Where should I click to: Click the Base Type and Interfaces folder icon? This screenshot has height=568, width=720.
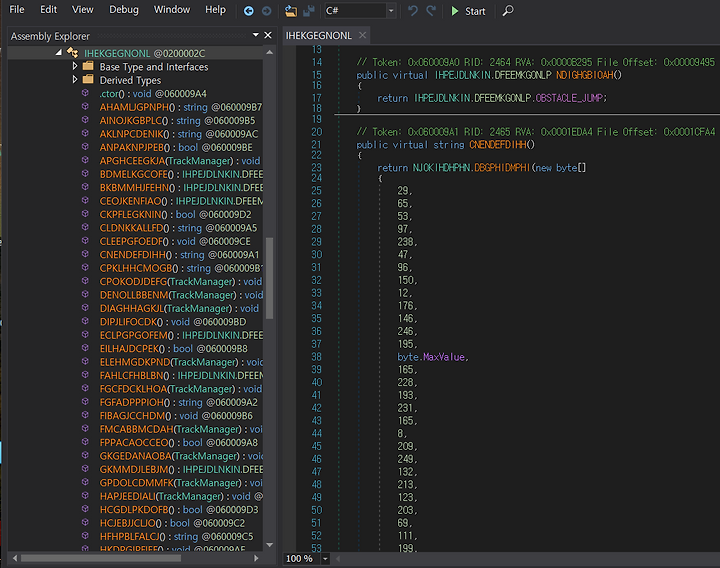tap(88, 66)
